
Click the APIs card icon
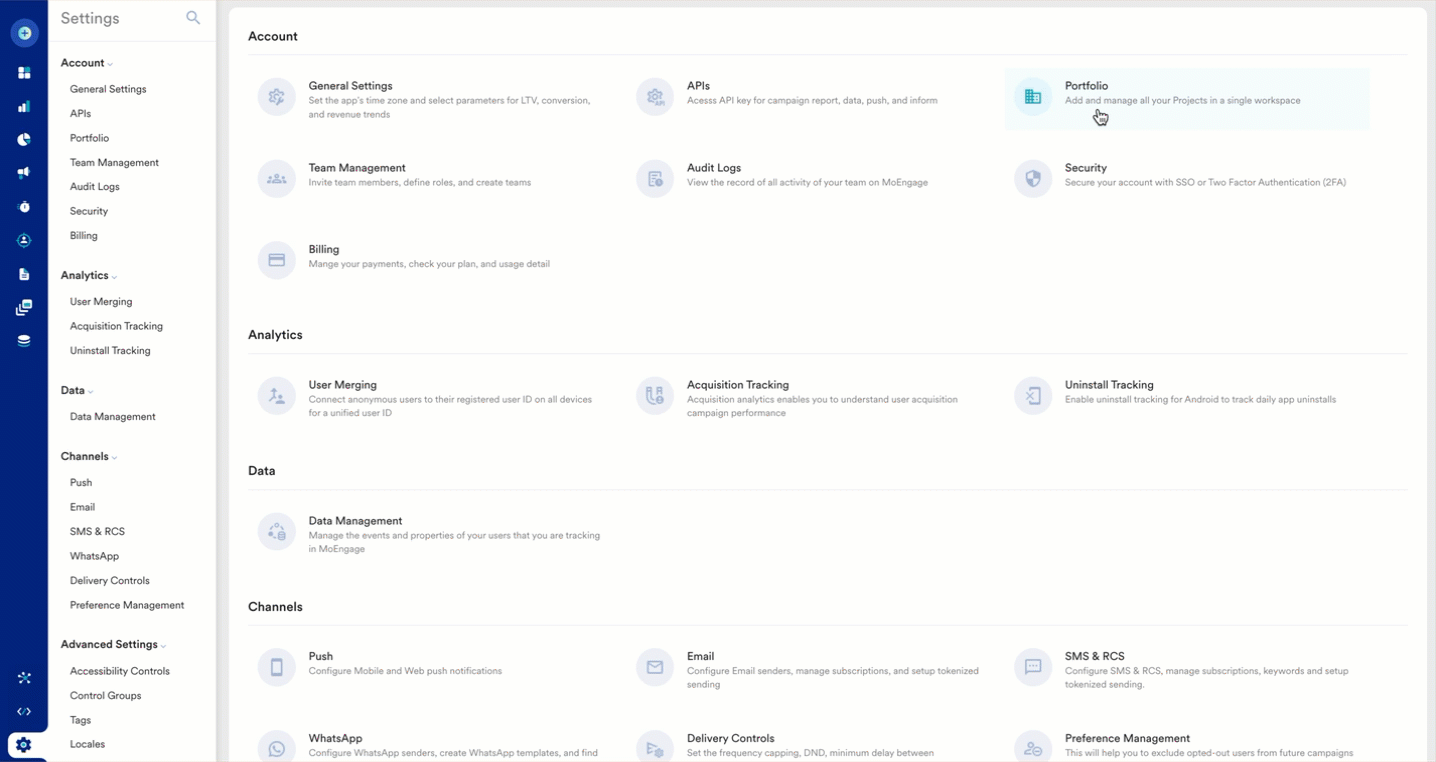tap(655, 97)
